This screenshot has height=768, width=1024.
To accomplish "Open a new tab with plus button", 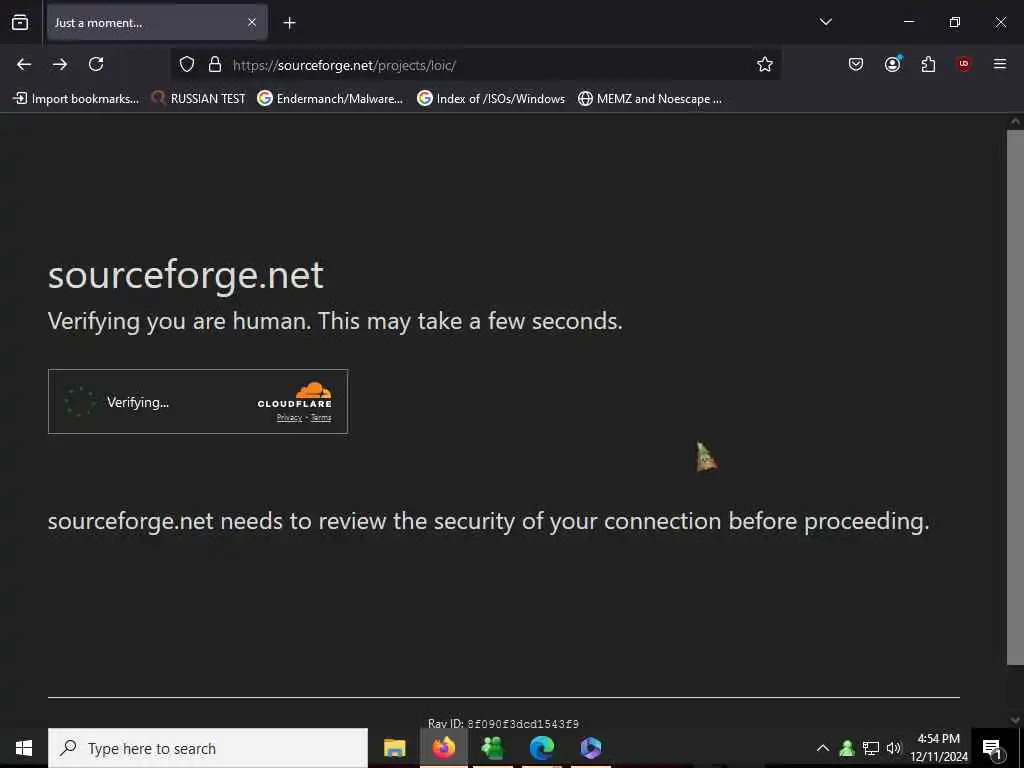I will click(x=289, y=23).
